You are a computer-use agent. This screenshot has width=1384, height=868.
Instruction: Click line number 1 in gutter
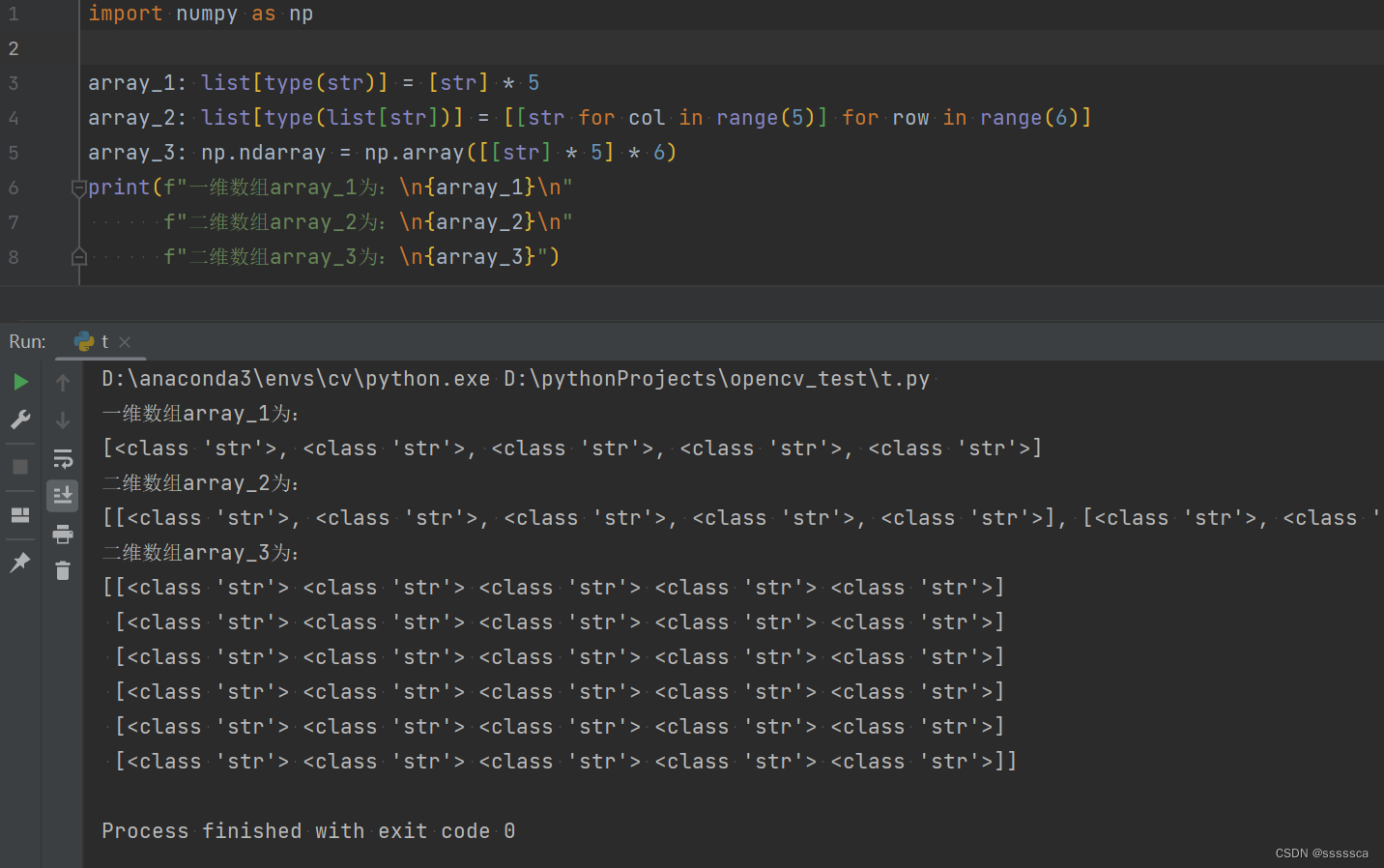[14, 14]
